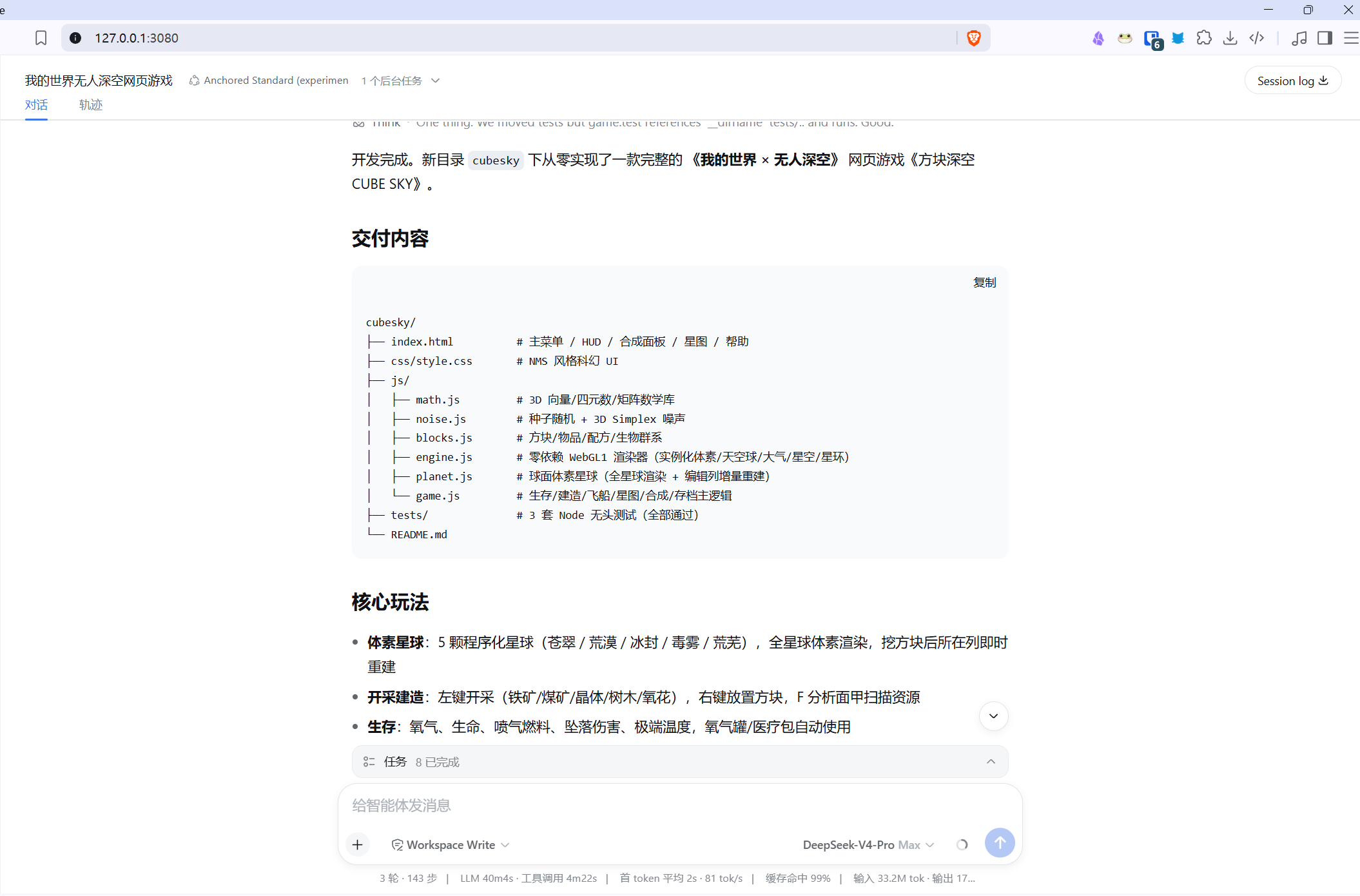Open the DeepSeek-V4-Pro Max model selector
The width and height of the screenshot is (1360, 896).
click(x=868, y=845)
